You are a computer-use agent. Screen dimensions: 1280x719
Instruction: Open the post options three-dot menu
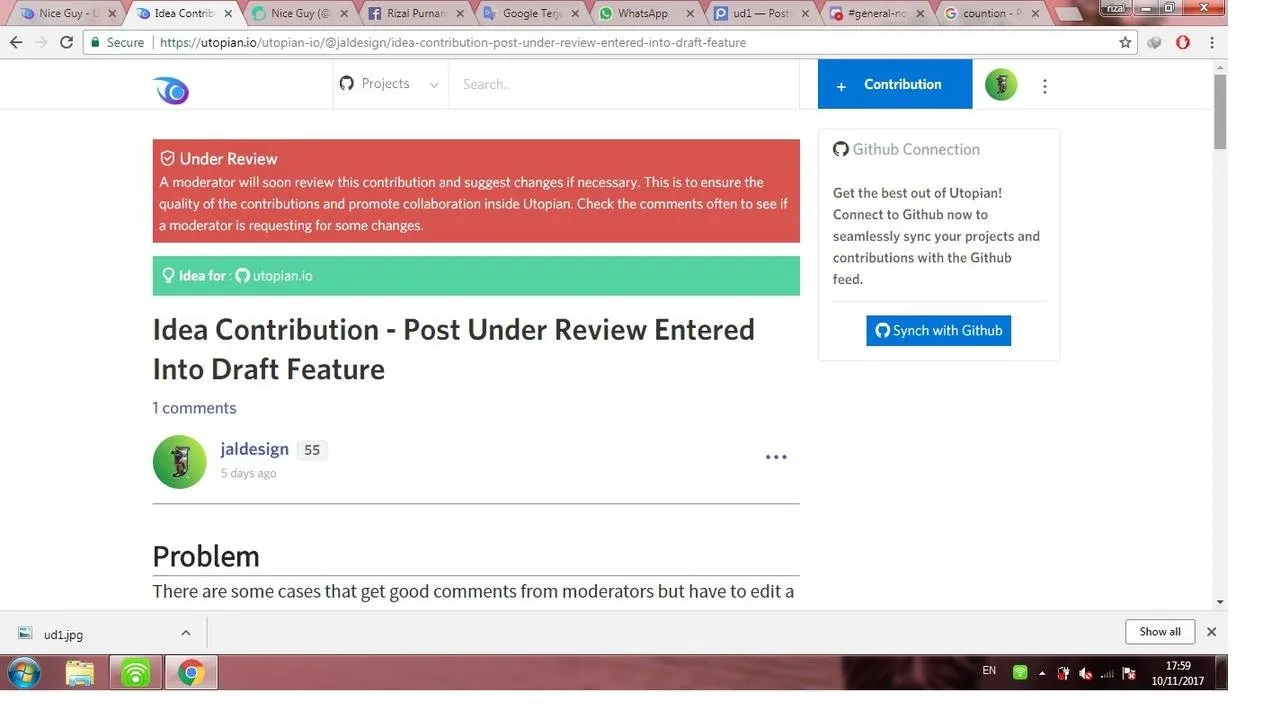776,457
